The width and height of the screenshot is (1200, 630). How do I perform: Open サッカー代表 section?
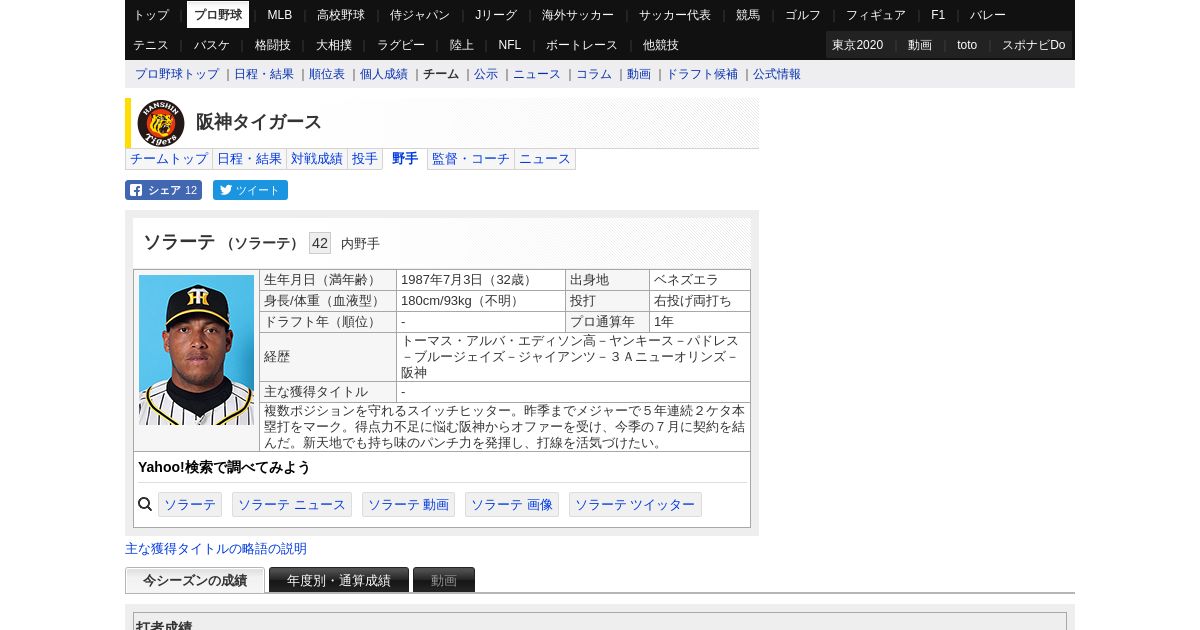[675, 15]
